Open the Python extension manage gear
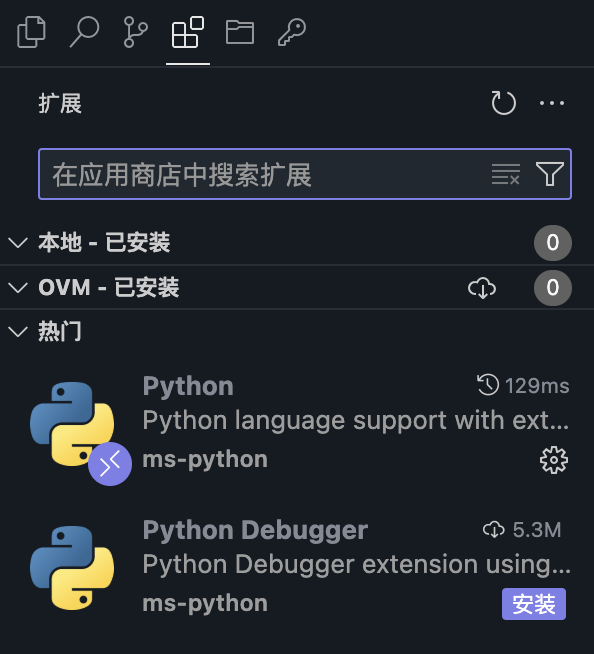Image resolution: width=594 pixels, height=654 pixels. pyautogui.click(x=554, y=460)
